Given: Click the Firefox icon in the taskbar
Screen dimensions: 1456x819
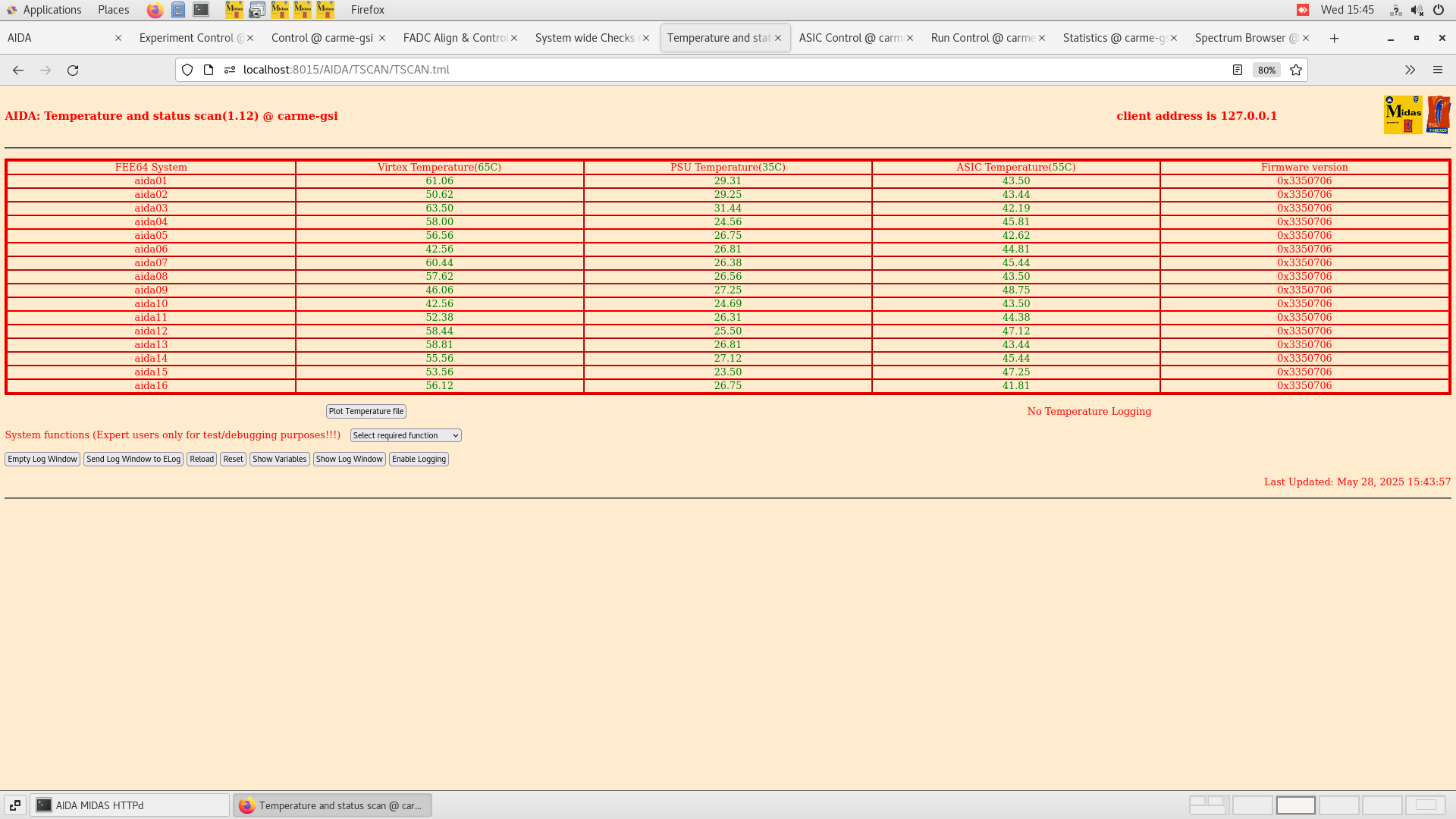Looking at the screenshot, I should (x=246, y=805).
